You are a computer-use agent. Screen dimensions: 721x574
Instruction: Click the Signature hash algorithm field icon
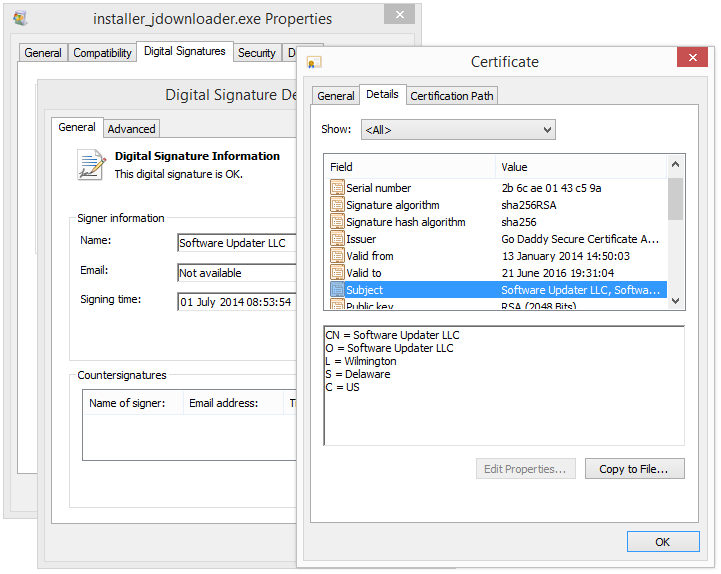337,222
